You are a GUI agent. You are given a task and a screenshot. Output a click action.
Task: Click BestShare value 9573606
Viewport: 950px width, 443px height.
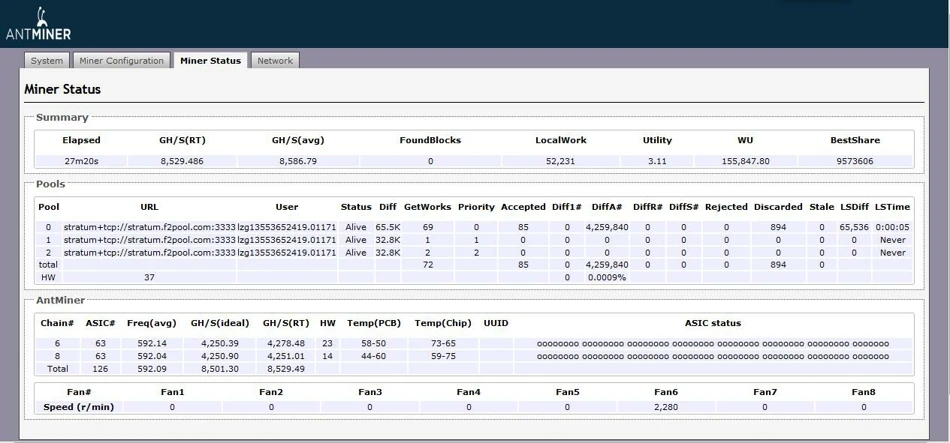[x=855, y=161]
